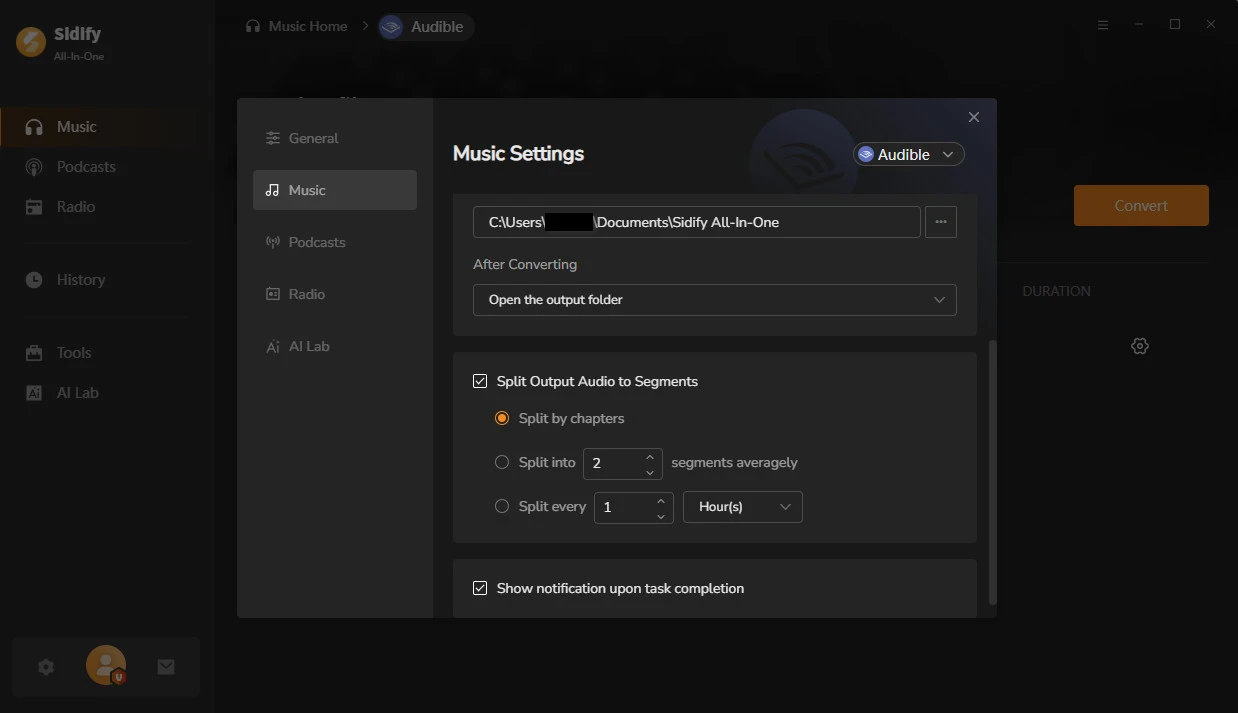Click the gear icon below DURATION
The height and width of the screenshot is (713, 1238).
(1140, 346)
